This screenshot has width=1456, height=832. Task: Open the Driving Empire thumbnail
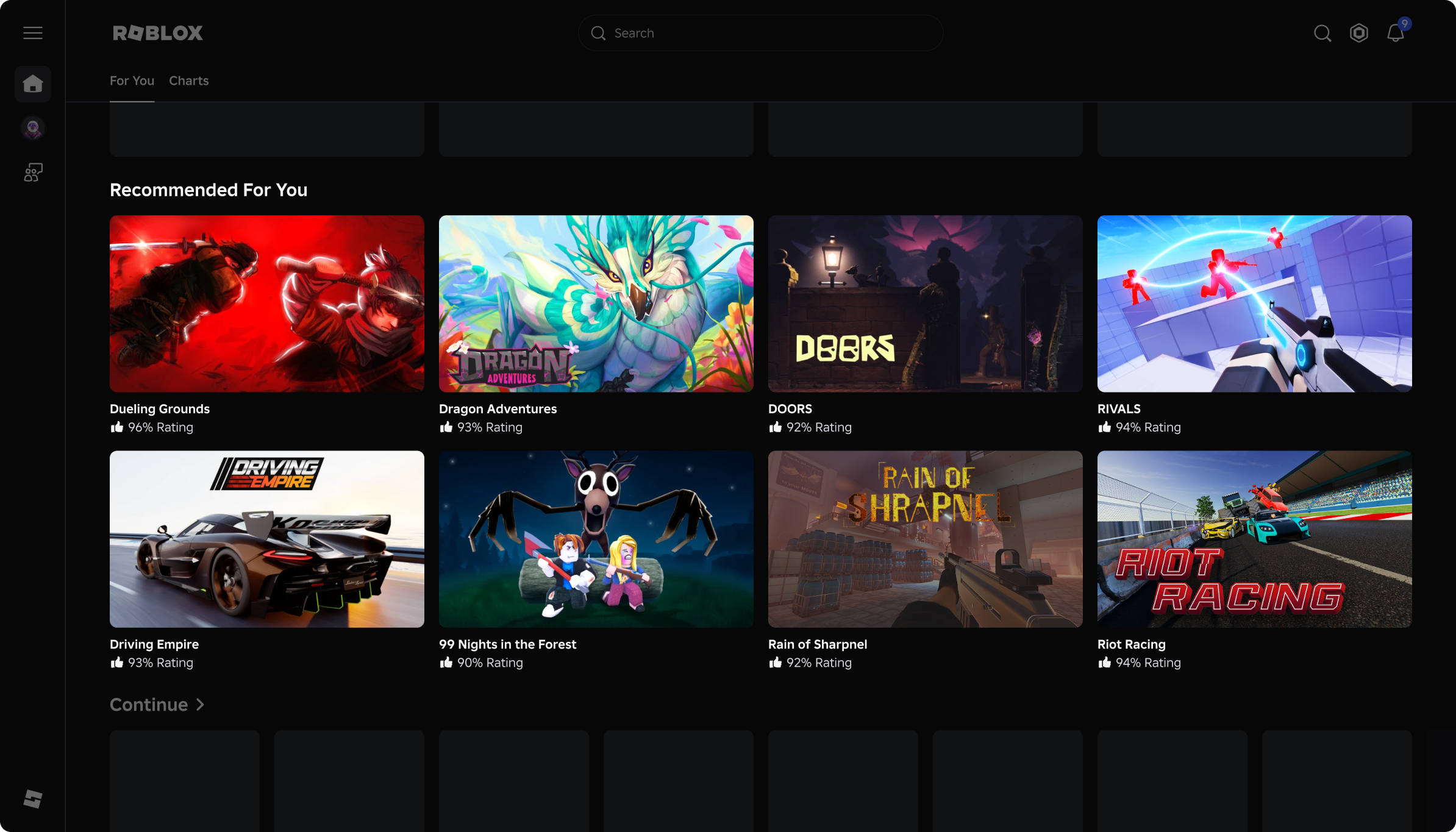click(x=267, y=539)
